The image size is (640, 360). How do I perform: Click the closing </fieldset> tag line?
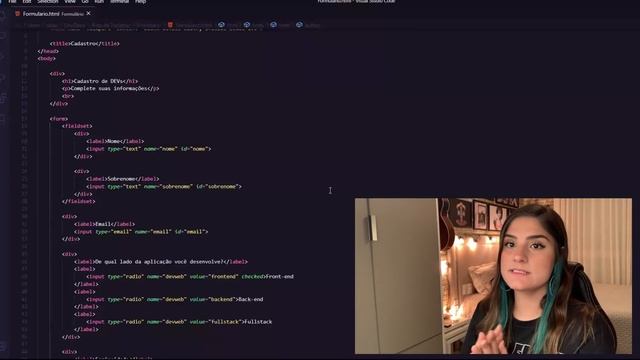click(79, 202)
